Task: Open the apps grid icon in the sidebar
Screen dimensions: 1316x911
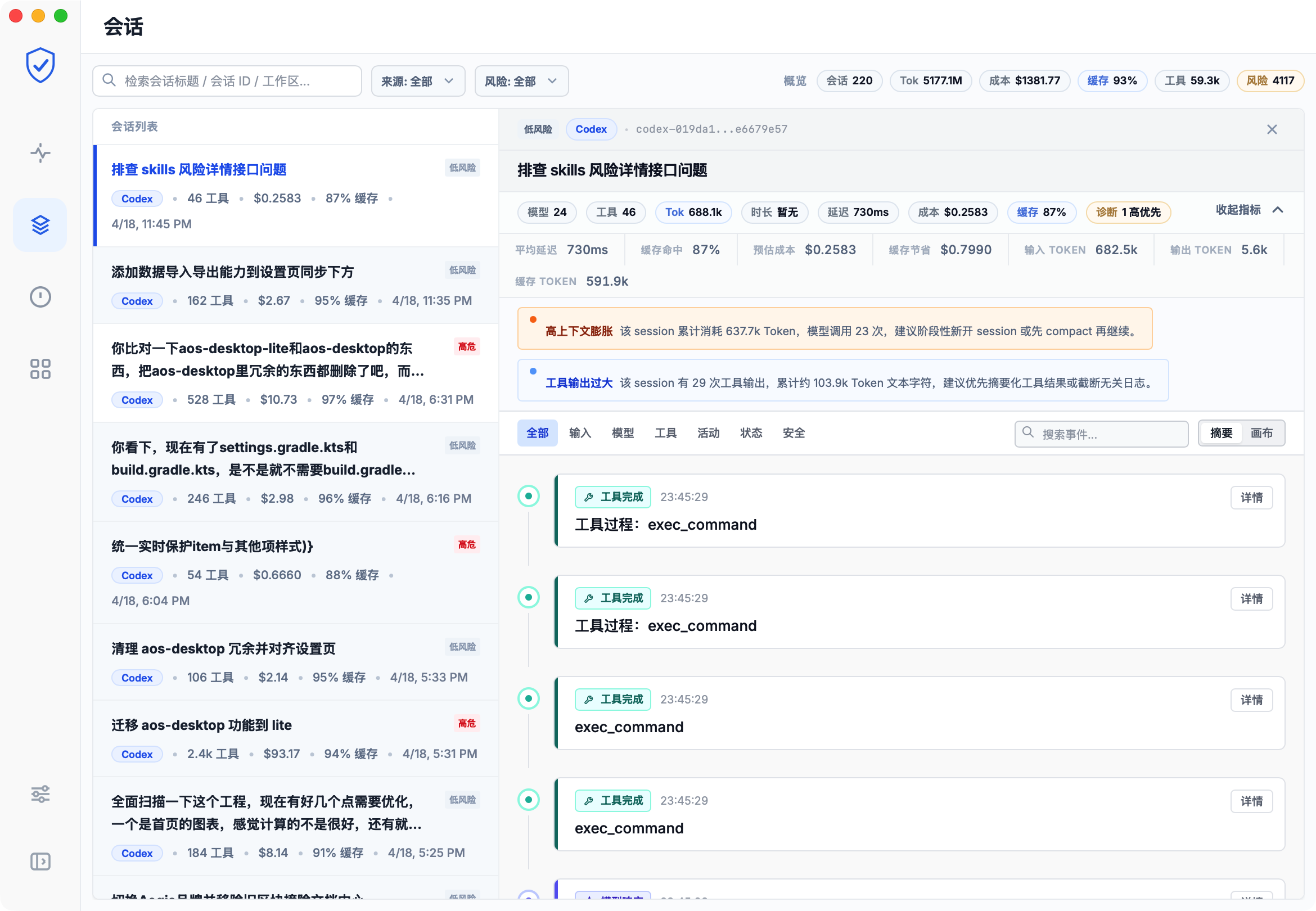Action: (40, 369)
